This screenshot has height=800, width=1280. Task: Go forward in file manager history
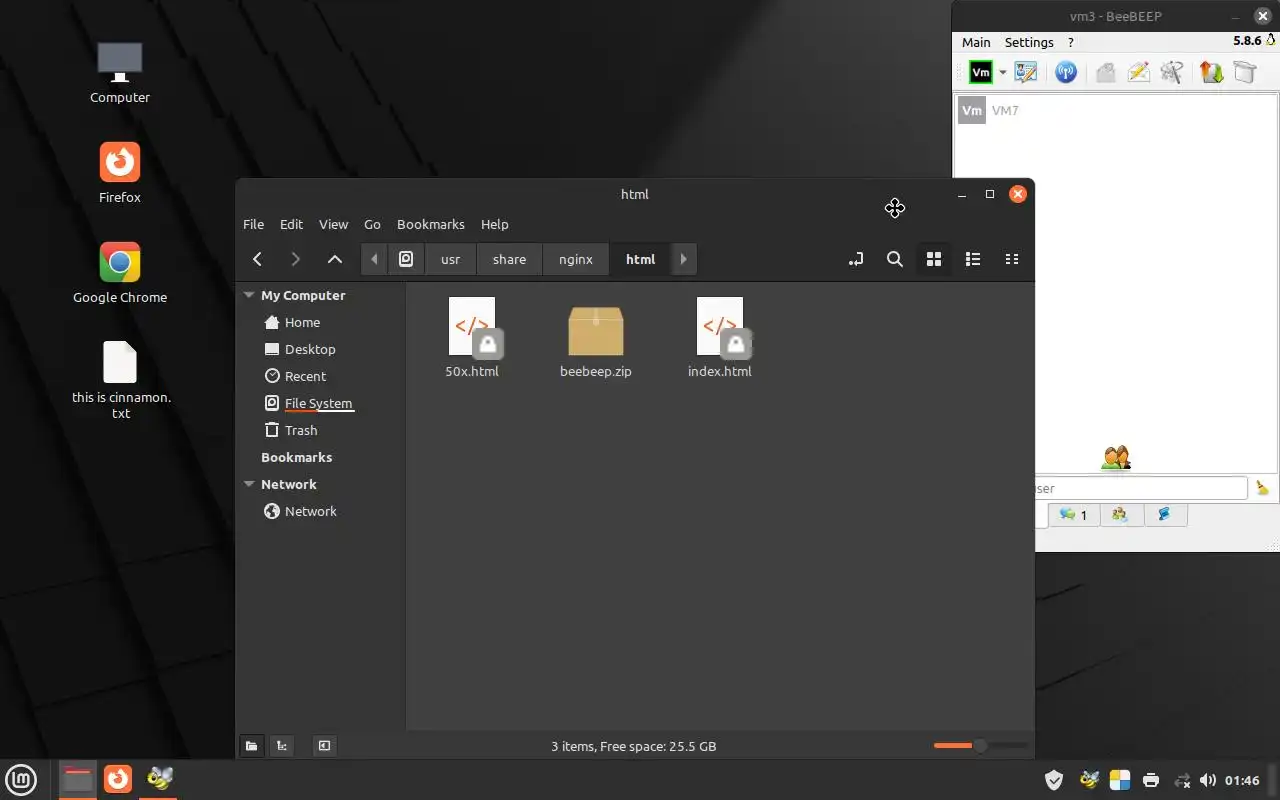[x=295, y=259]
